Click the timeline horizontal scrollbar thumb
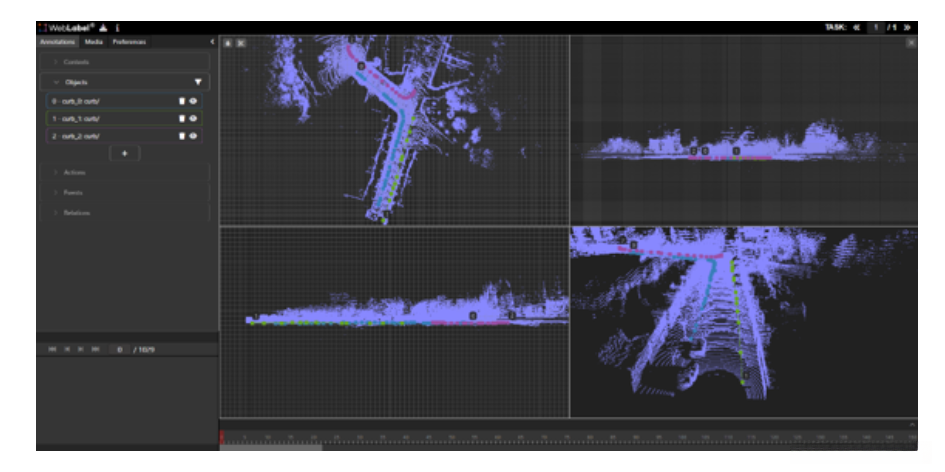Viewport: 945px width, 472px height. 271,447
